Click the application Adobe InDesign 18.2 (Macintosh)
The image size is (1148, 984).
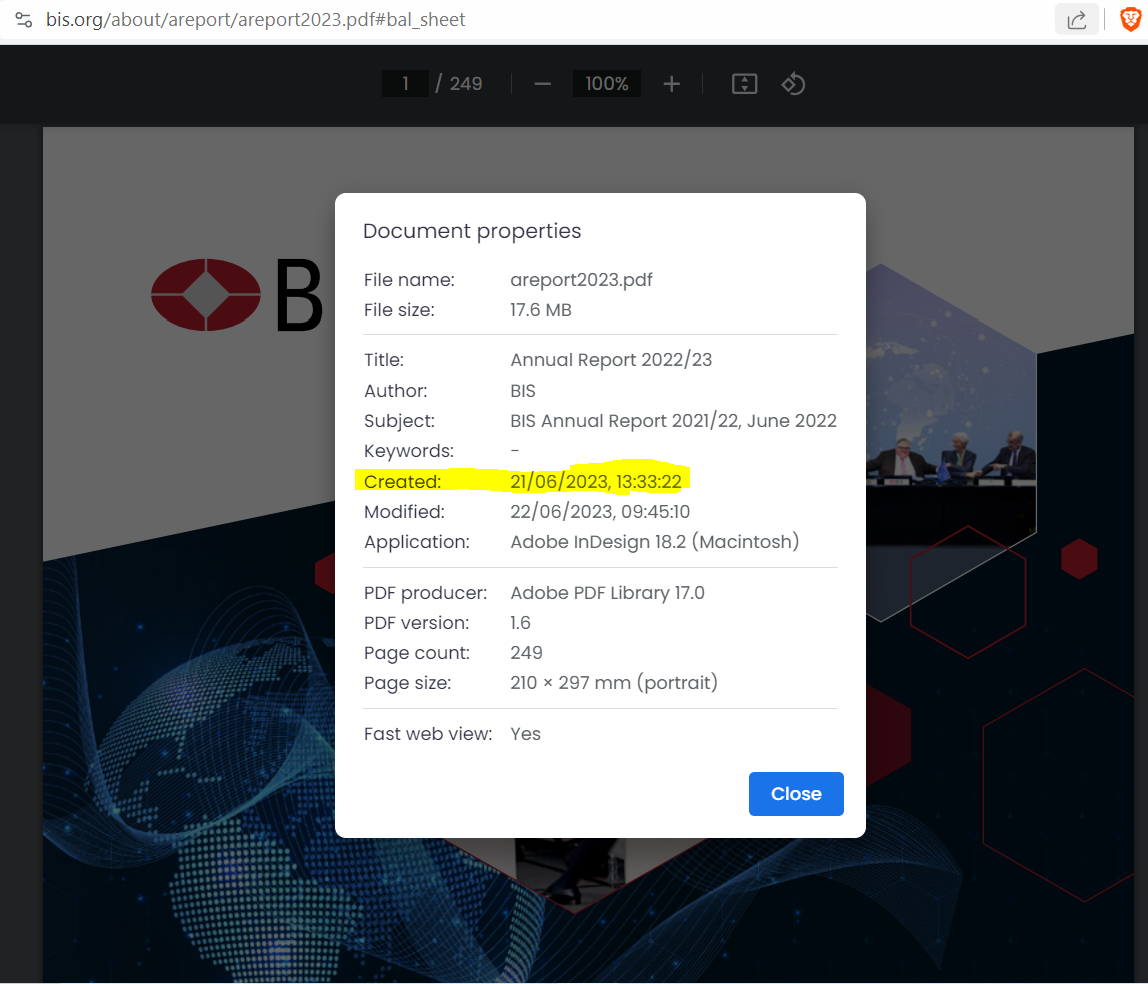tap(655, 542)
